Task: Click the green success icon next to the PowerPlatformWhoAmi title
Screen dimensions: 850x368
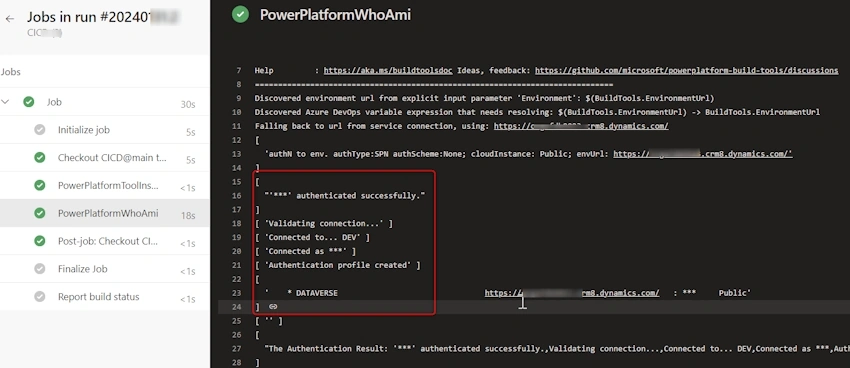Action: pos(240,15)
